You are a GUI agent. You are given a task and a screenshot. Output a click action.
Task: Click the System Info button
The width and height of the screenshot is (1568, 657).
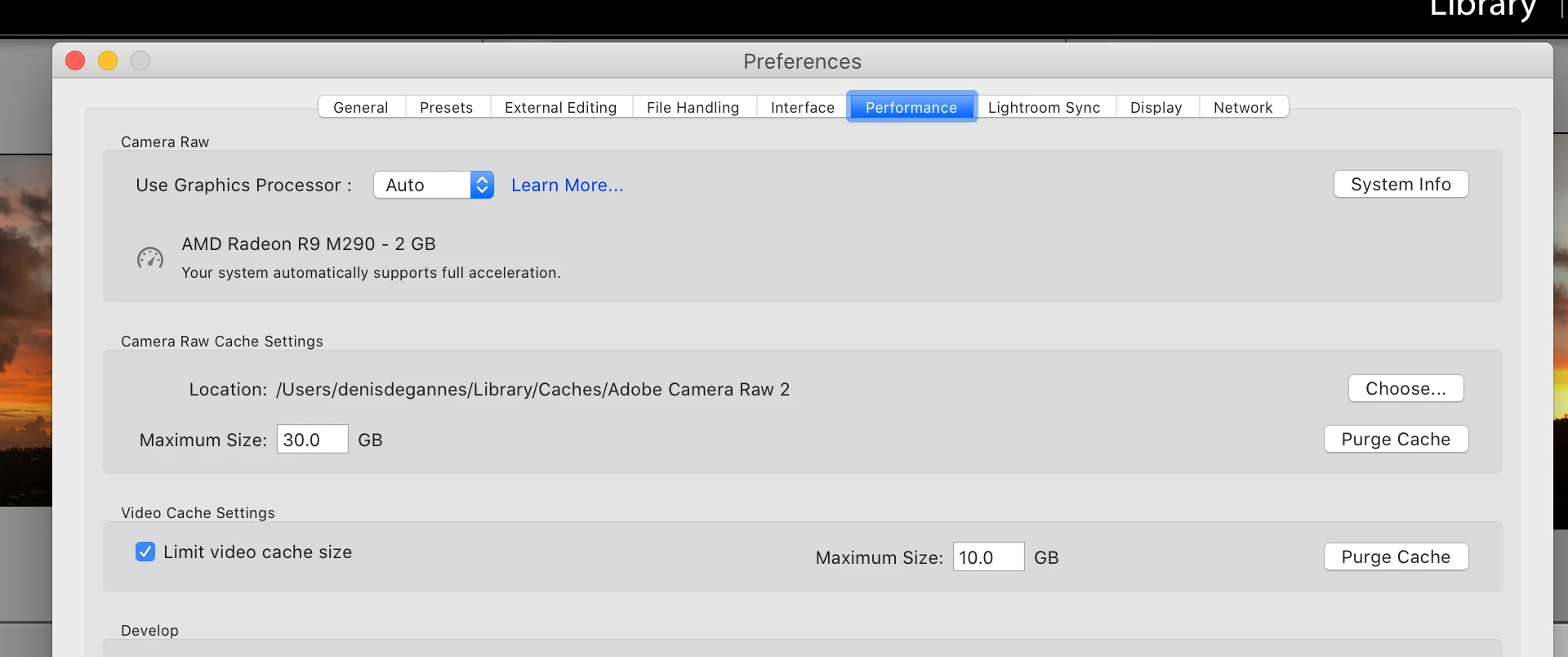1401,184
